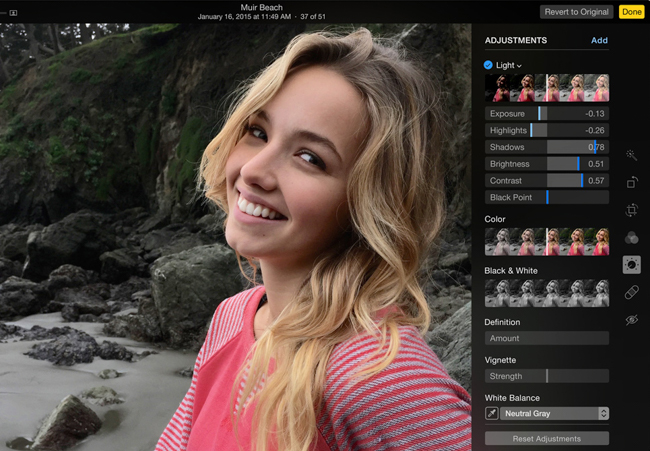
Task: Adjust the Exposure slider
Action: (547, 114)
